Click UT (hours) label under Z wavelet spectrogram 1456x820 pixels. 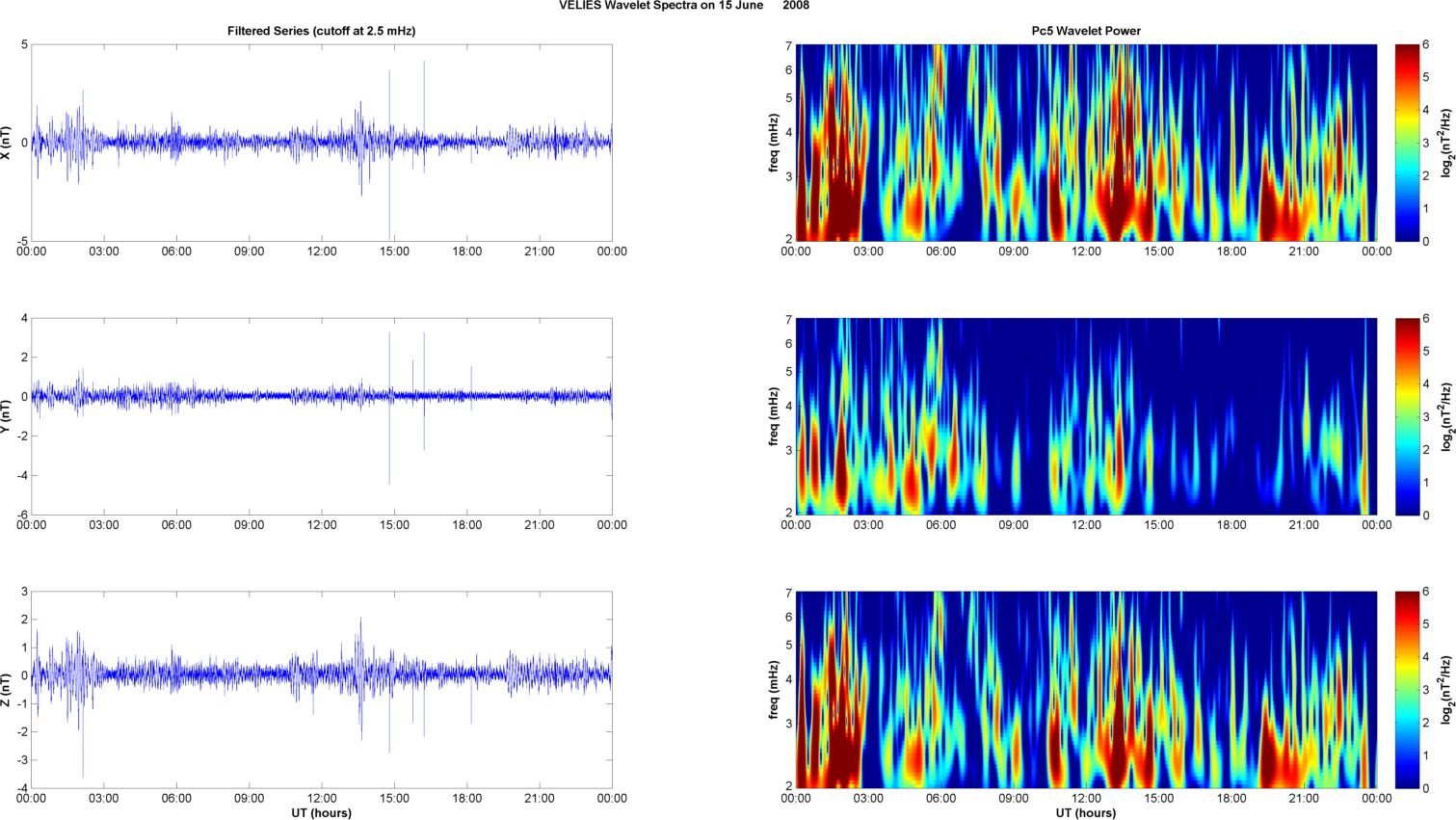1086,813
